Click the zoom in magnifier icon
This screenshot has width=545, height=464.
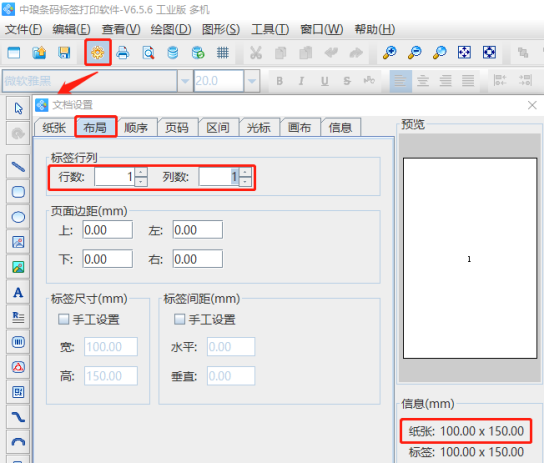(x=390, y=53)
